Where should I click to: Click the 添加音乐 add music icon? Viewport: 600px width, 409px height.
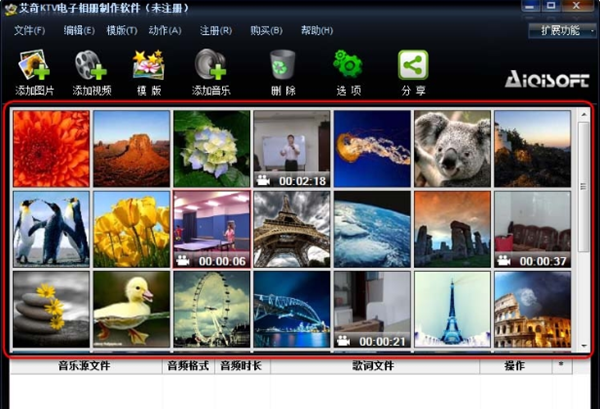pyautogui.click(x=210, y=64)
